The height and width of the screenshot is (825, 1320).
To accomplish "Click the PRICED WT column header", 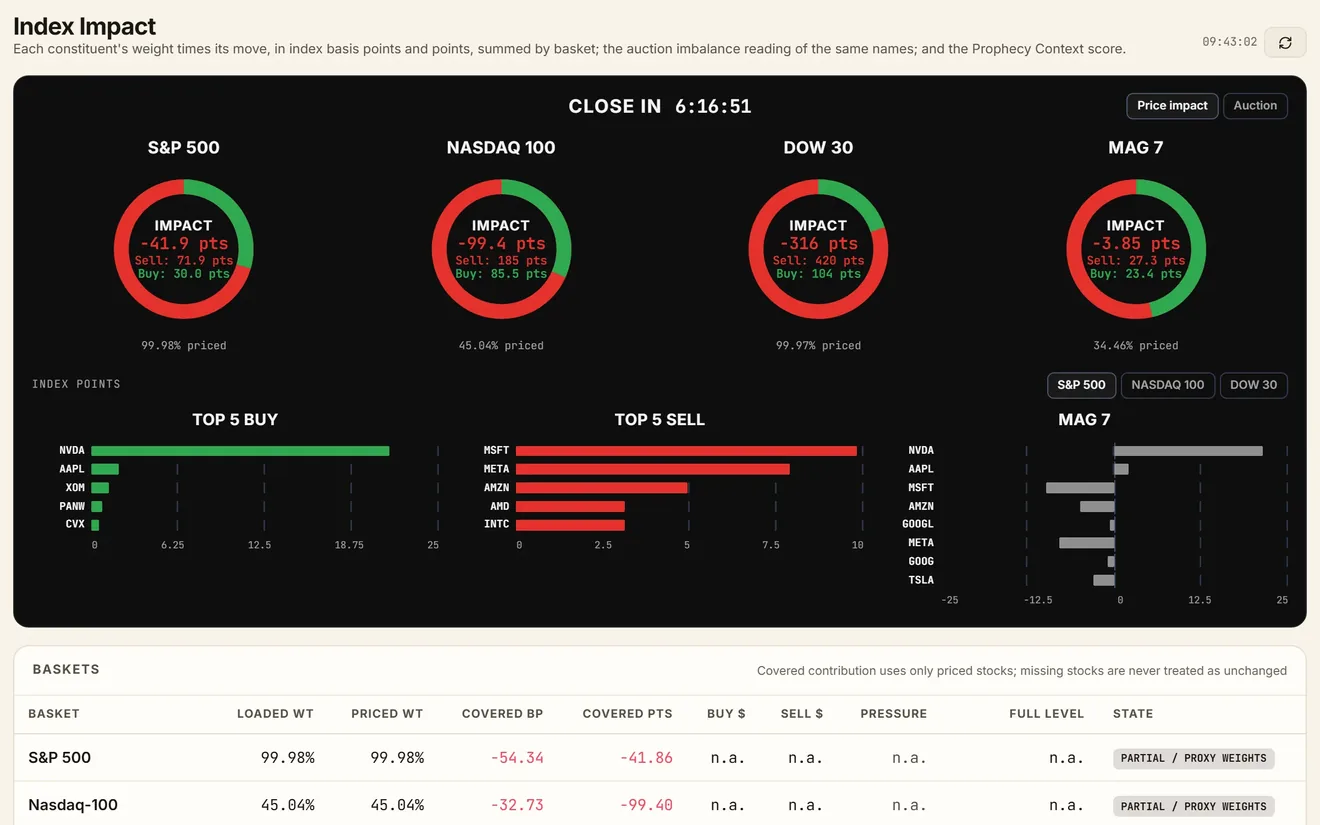I will coord(387,714).
